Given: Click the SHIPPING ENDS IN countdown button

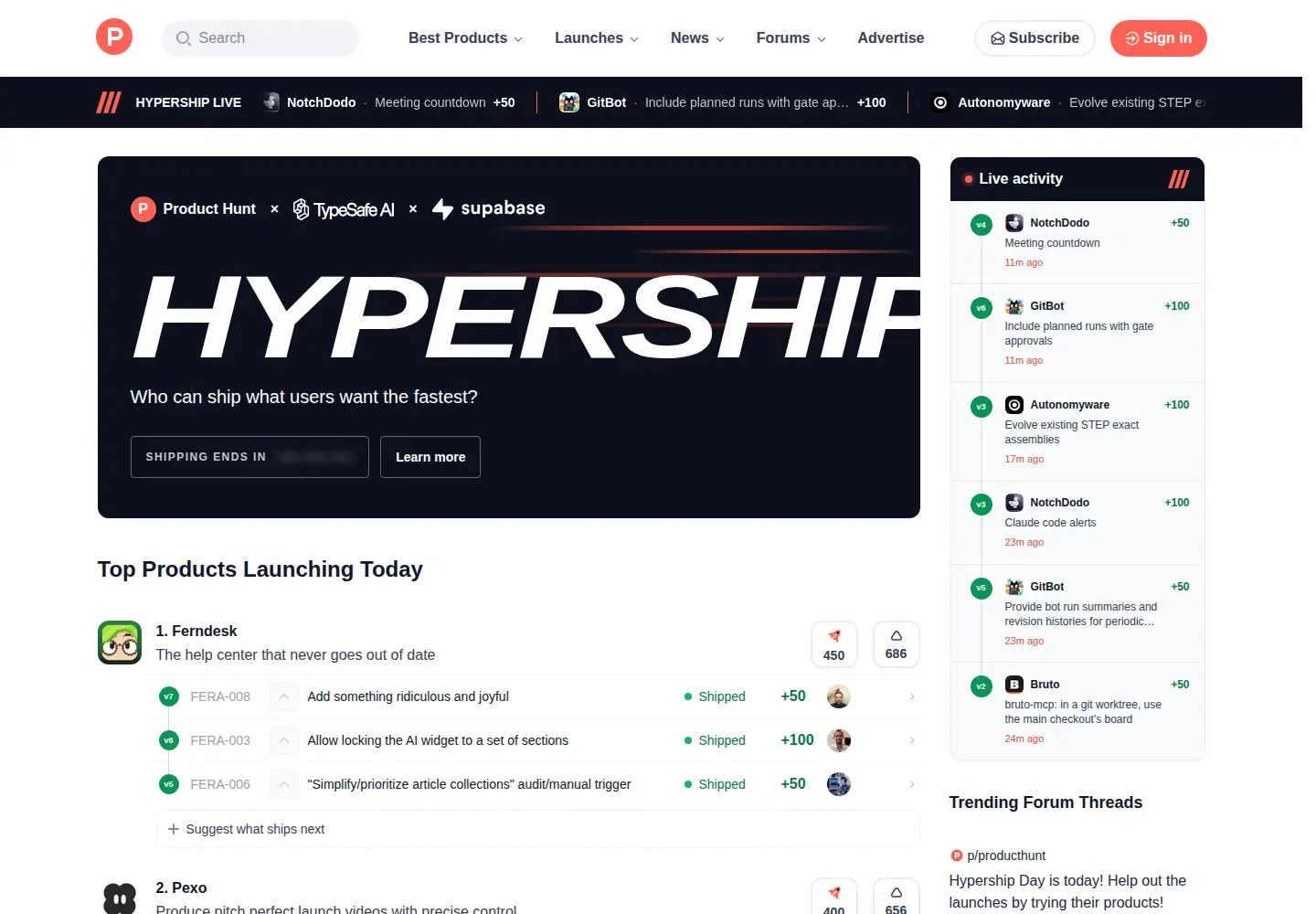Looking at the screenshot, I should pos(249,457).
